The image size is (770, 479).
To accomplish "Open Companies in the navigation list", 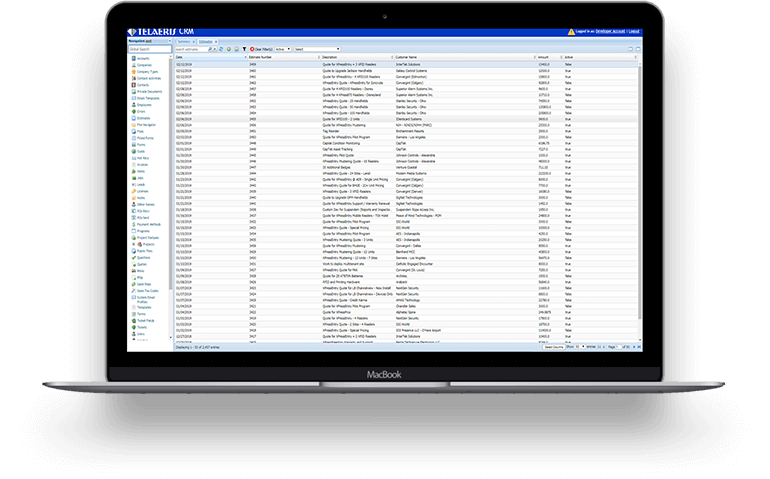I will [144, 65].
